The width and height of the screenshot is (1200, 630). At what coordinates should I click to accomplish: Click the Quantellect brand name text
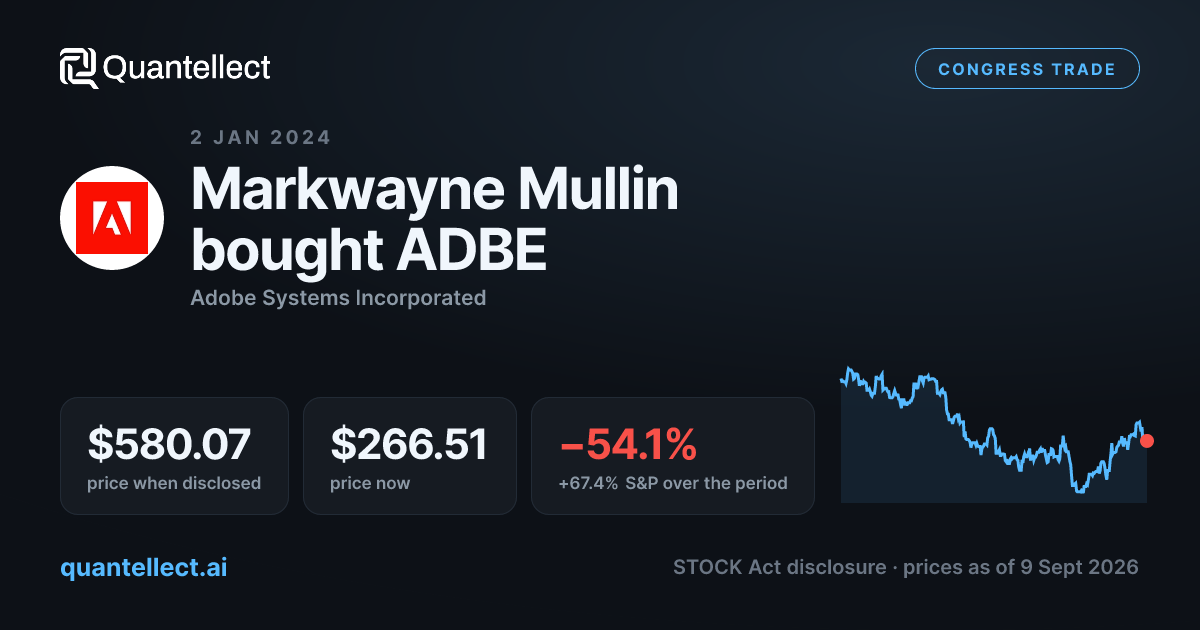pos(187,68)
